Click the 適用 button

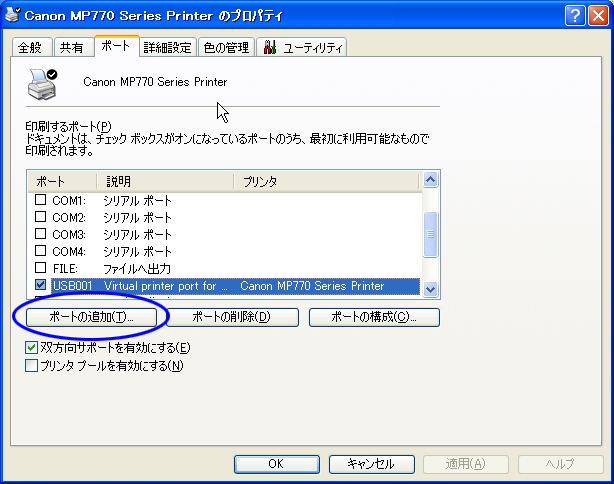466,464
